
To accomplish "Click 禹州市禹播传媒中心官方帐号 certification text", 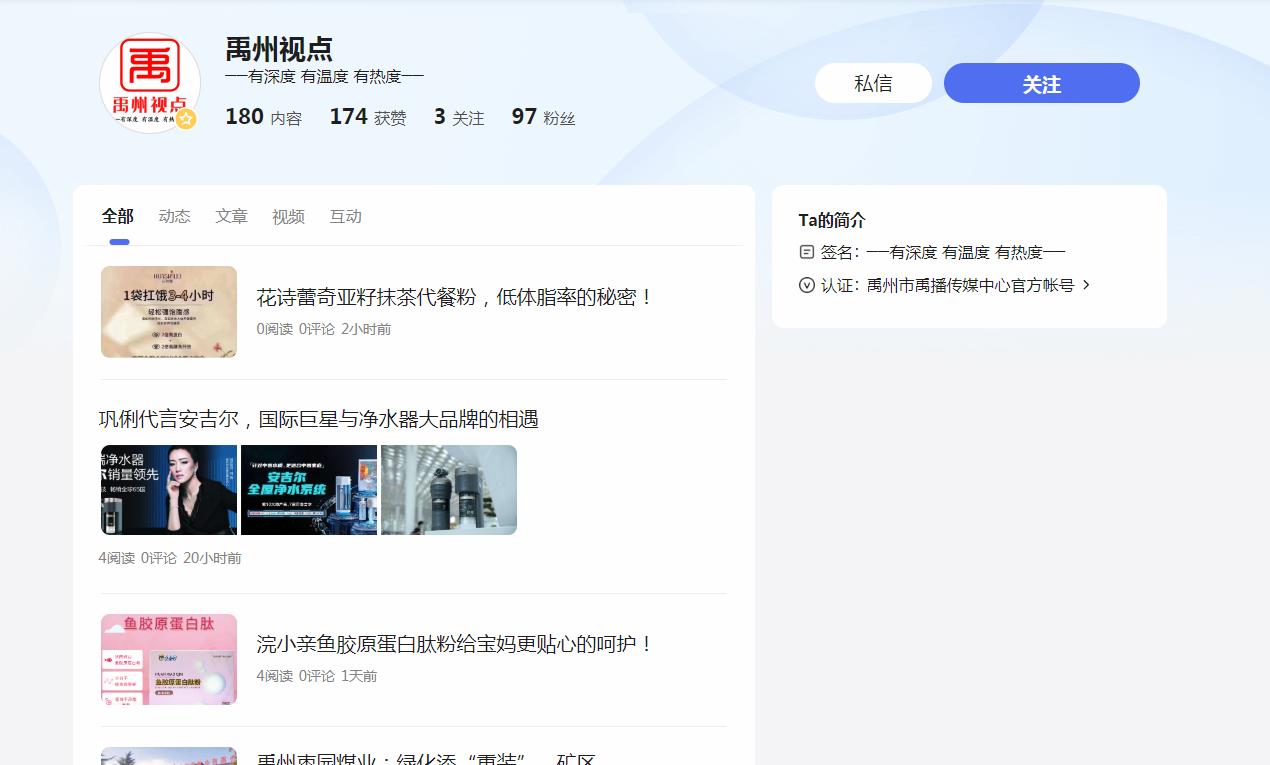I will (x=970, y=285).
